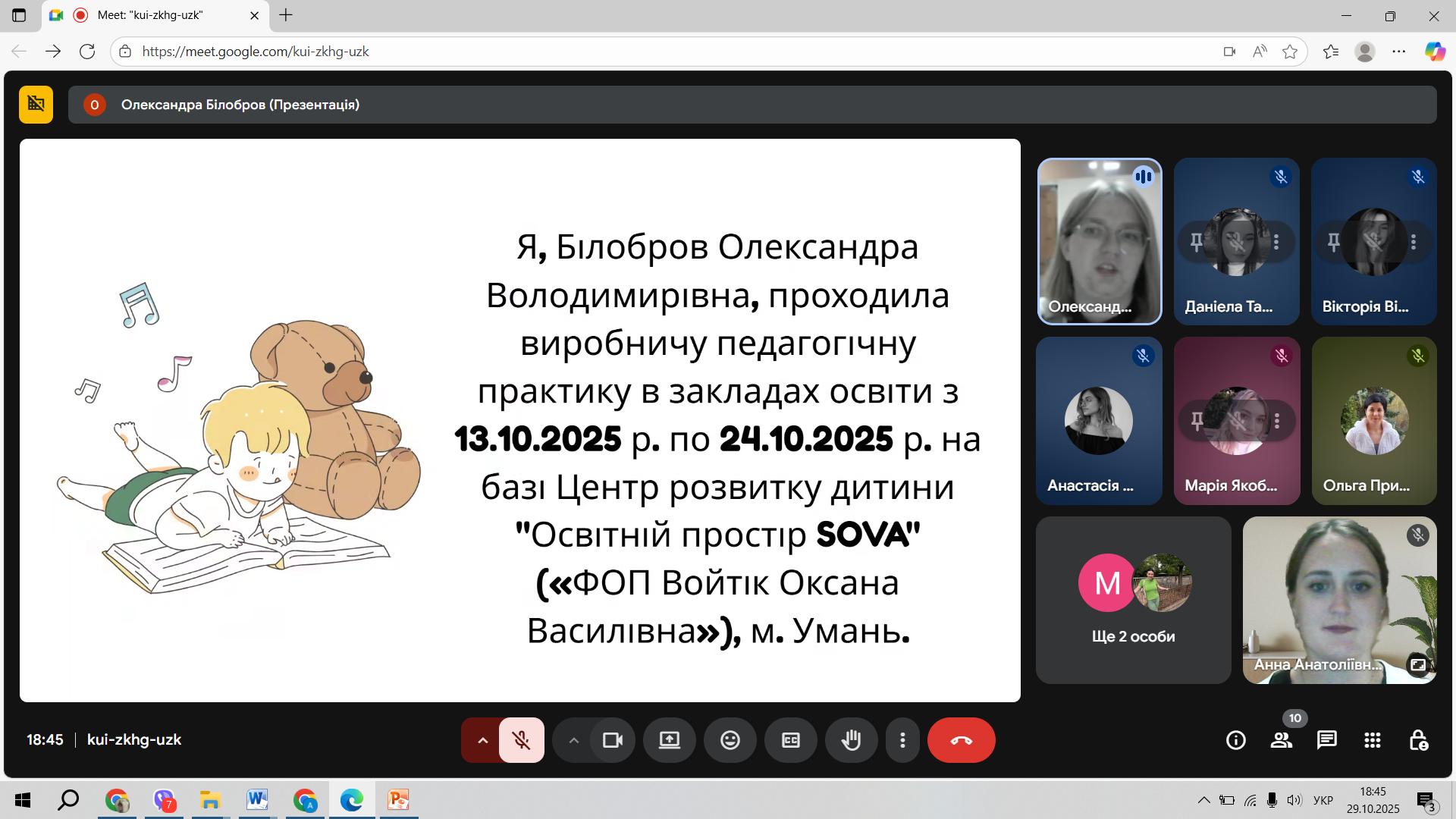
Task: Open the chat with everyone panel
Action: pyautogui.click(x=1326, y=740)
